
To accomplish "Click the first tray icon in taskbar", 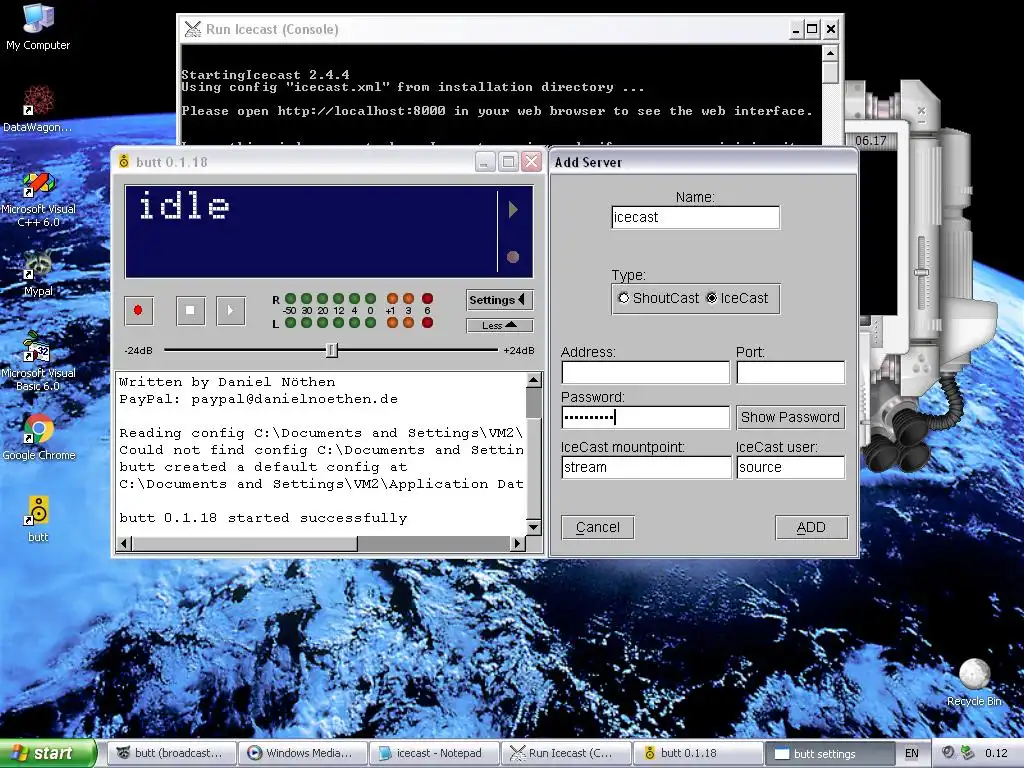I will pyautogui.click(x=948, y=752).
